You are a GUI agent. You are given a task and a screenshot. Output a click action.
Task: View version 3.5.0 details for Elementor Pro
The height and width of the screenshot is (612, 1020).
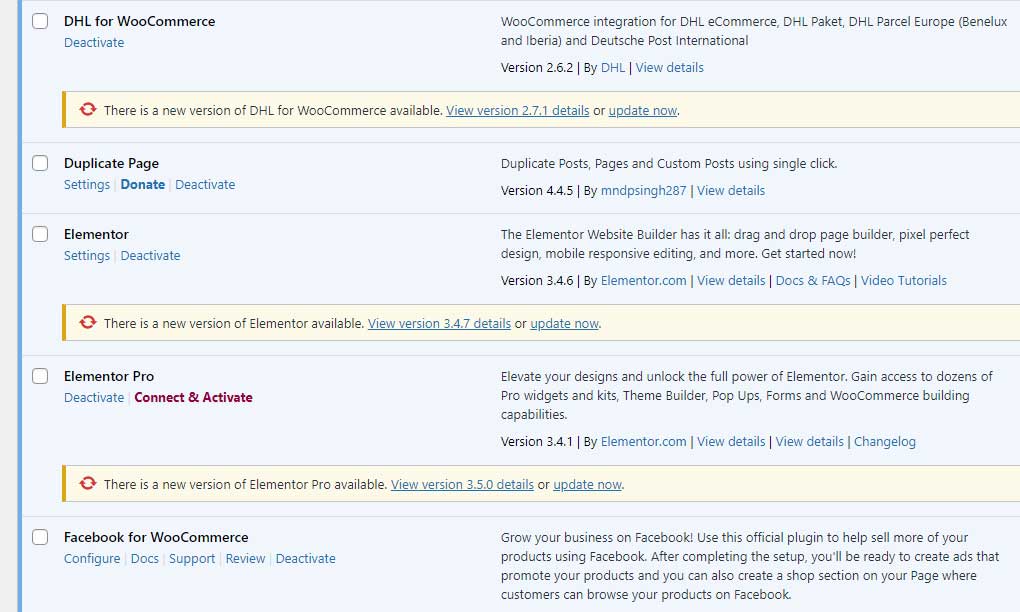pyautogui.click(x=462, y=484)
